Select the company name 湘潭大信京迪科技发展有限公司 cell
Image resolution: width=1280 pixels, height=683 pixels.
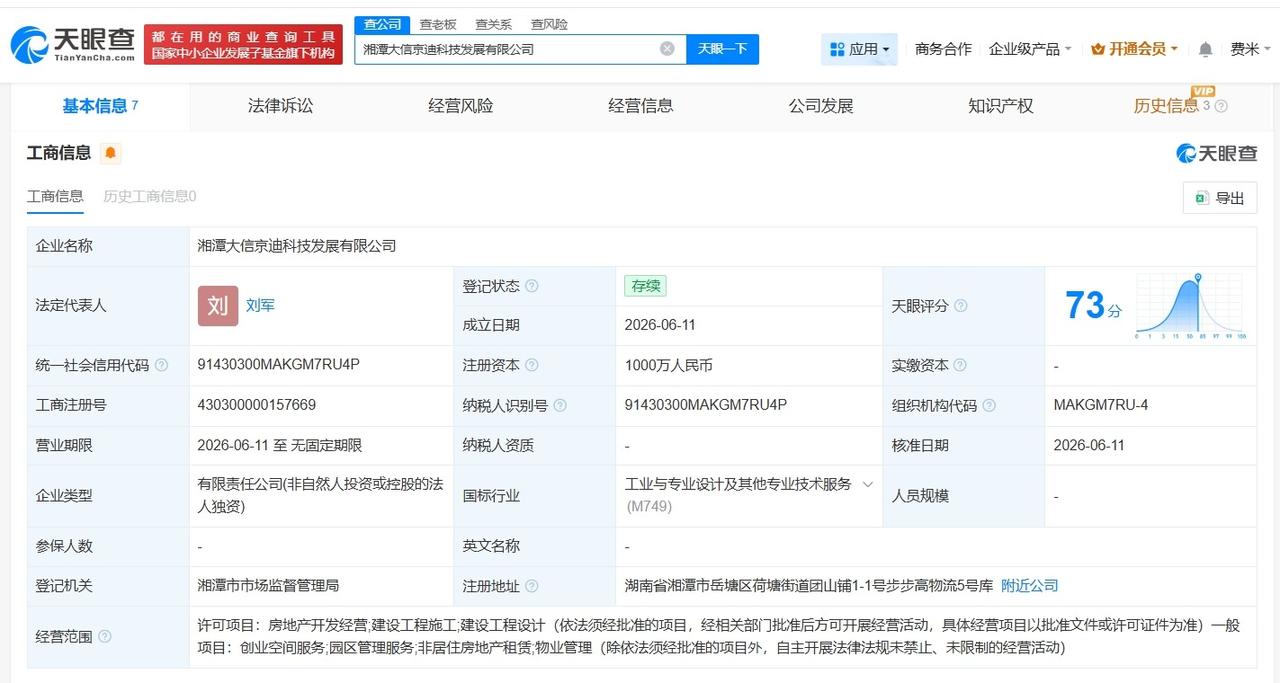[x=297, y=245]
